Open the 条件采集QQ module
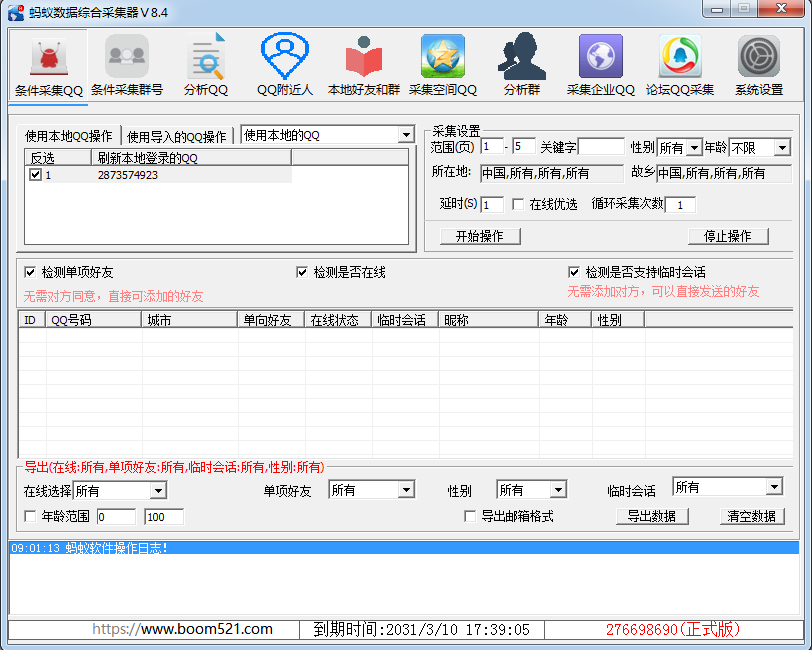This screenshot has height=650, width=812. [49, 67]
